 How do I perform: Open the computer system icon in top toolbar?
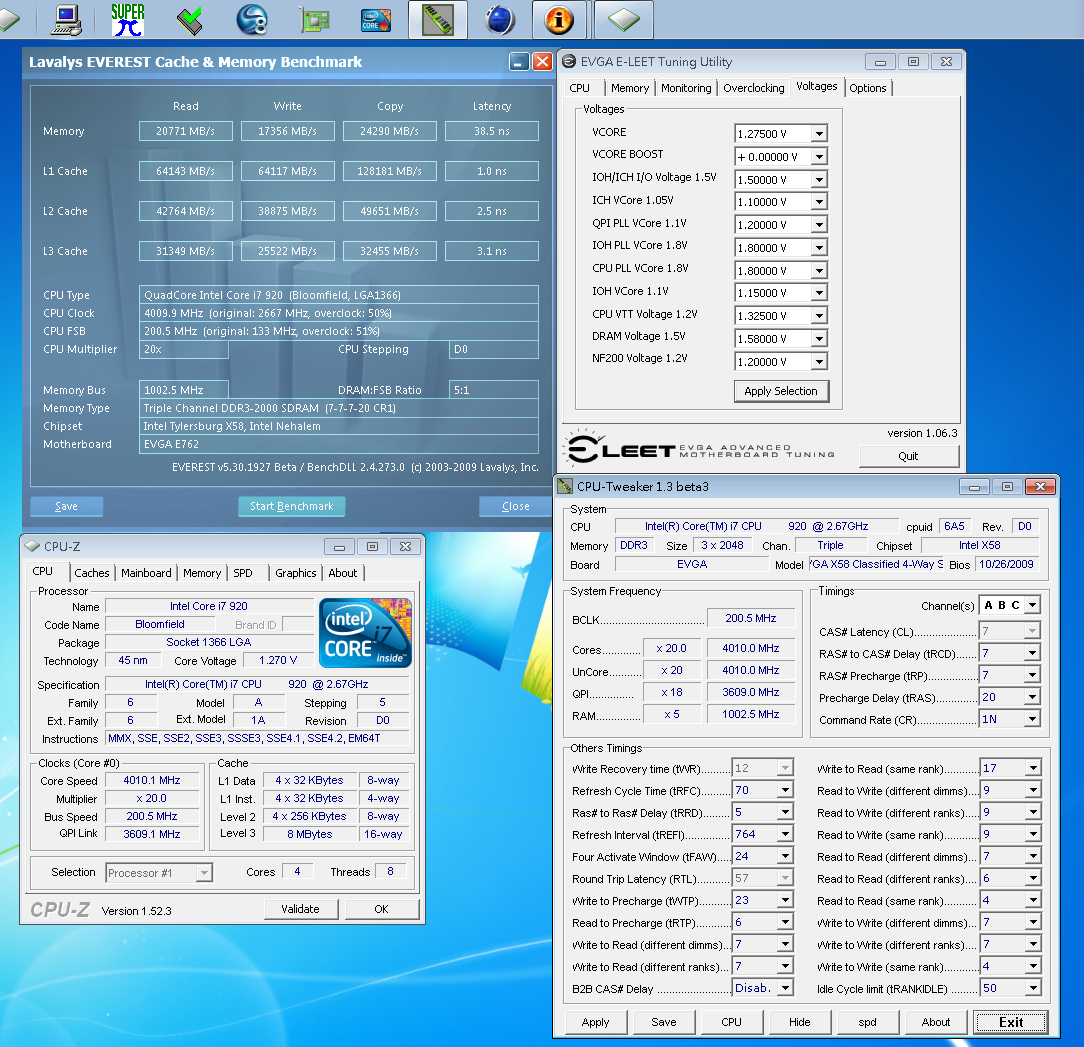click(x=66, y=19)
